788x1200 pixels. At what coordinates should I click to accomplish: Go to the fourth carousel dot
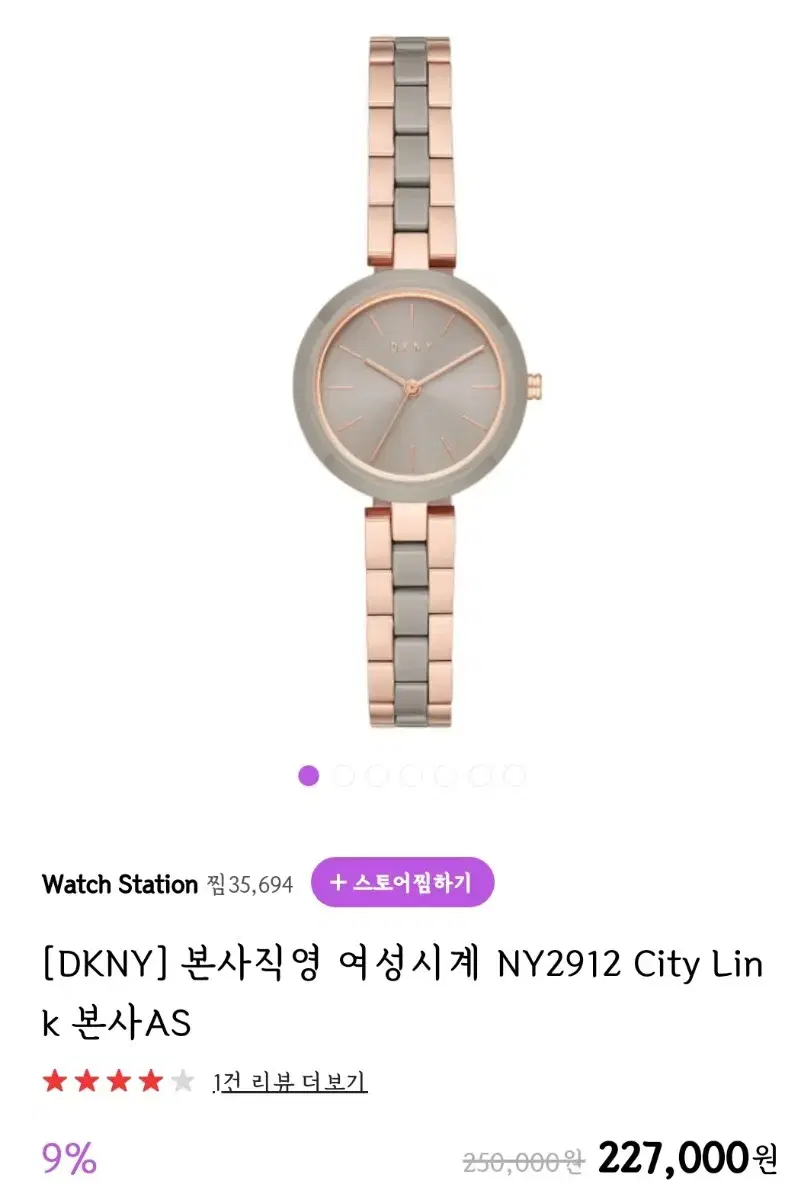coord(411,775)
